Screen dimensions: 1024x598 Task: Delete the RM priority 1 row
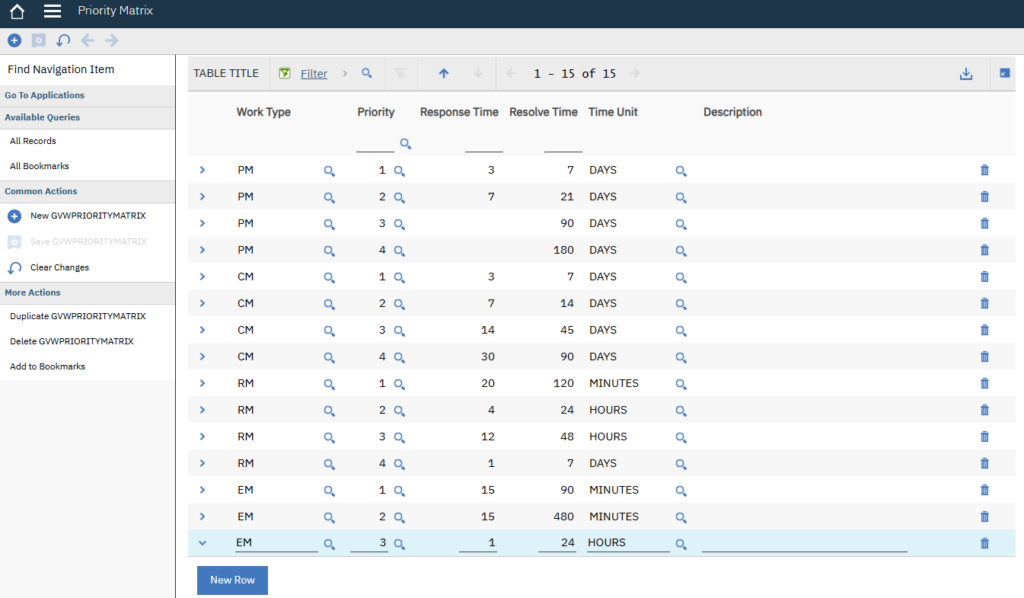(x=984, y=383)
